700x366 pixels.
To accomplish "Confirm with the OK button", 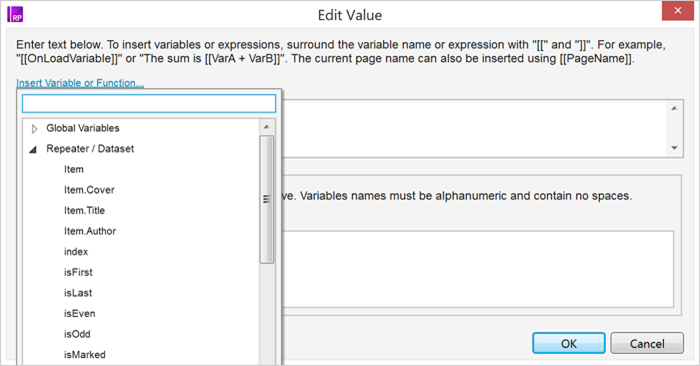I will click(x=569, y=343).
